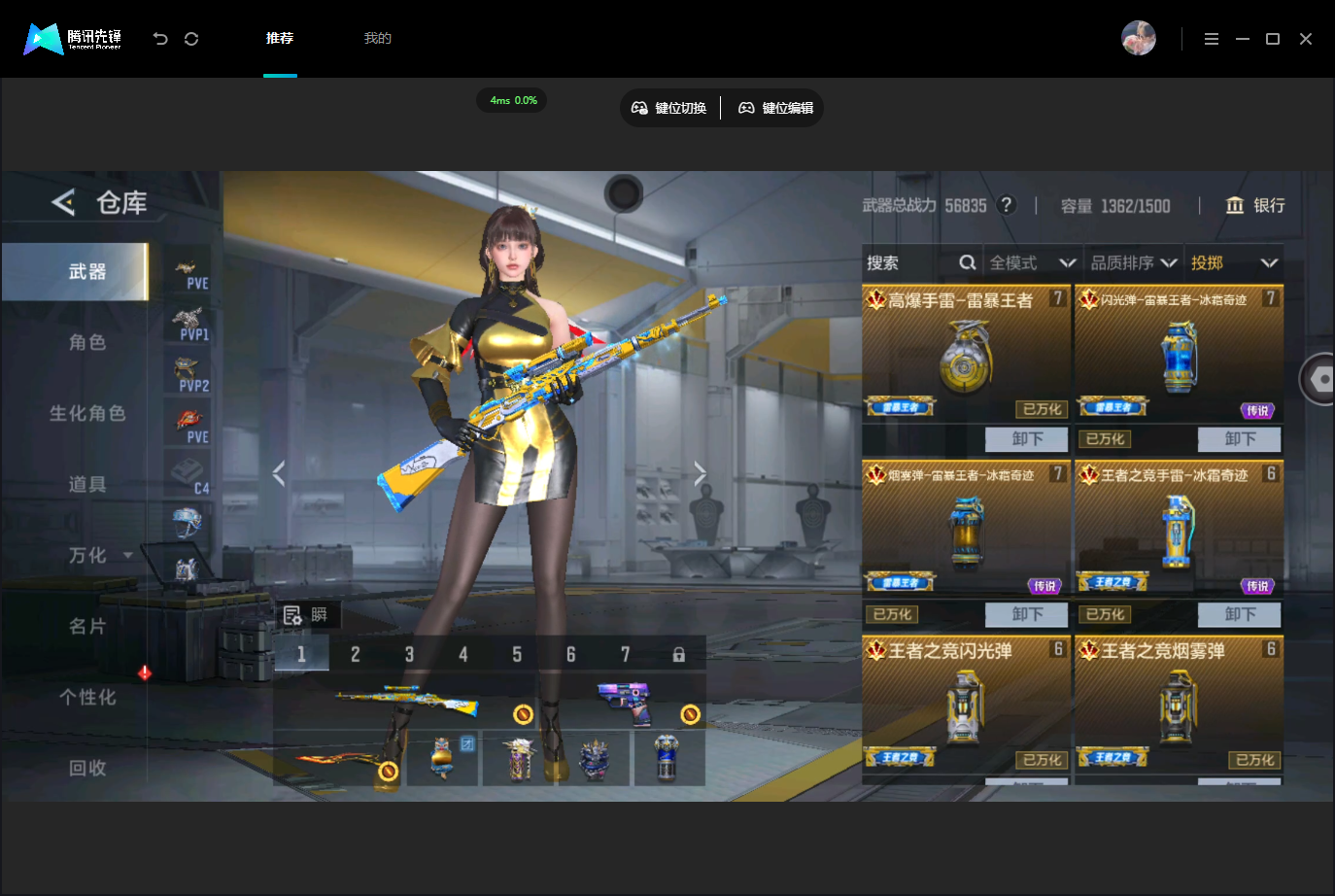Select loadout number 3
Screen dimensions: 1335x896
pyautogui.click(x=409, y=654)
